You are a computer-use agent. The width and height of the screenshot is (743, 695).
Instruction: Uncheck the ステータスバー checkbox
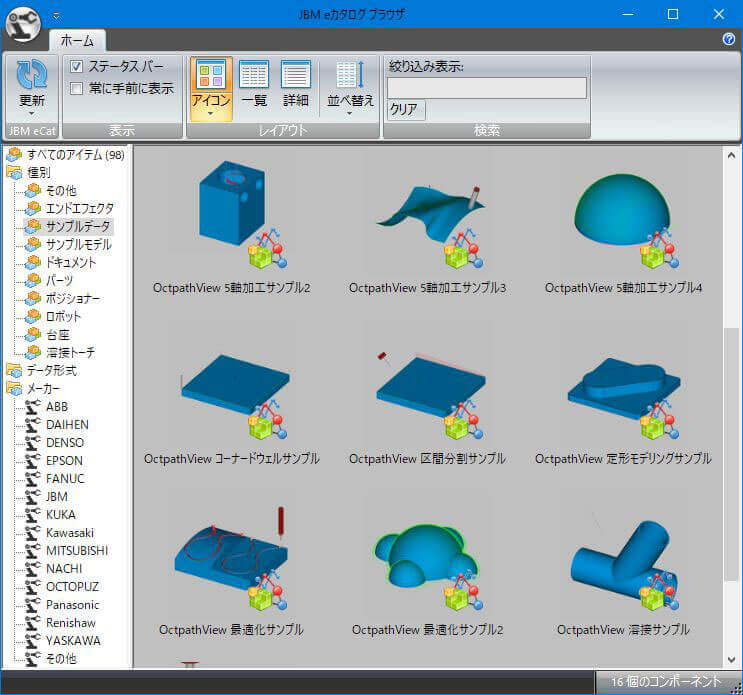point(77,67)
